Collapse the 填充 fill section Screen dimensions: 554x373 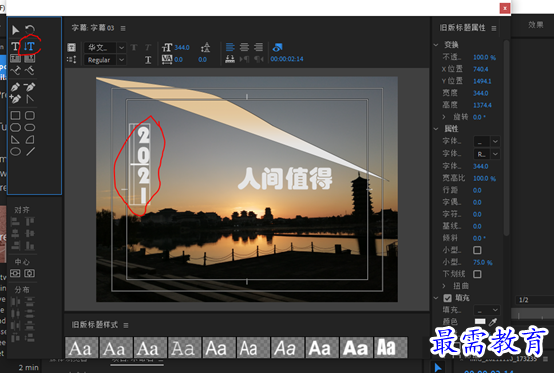(436, 298)
